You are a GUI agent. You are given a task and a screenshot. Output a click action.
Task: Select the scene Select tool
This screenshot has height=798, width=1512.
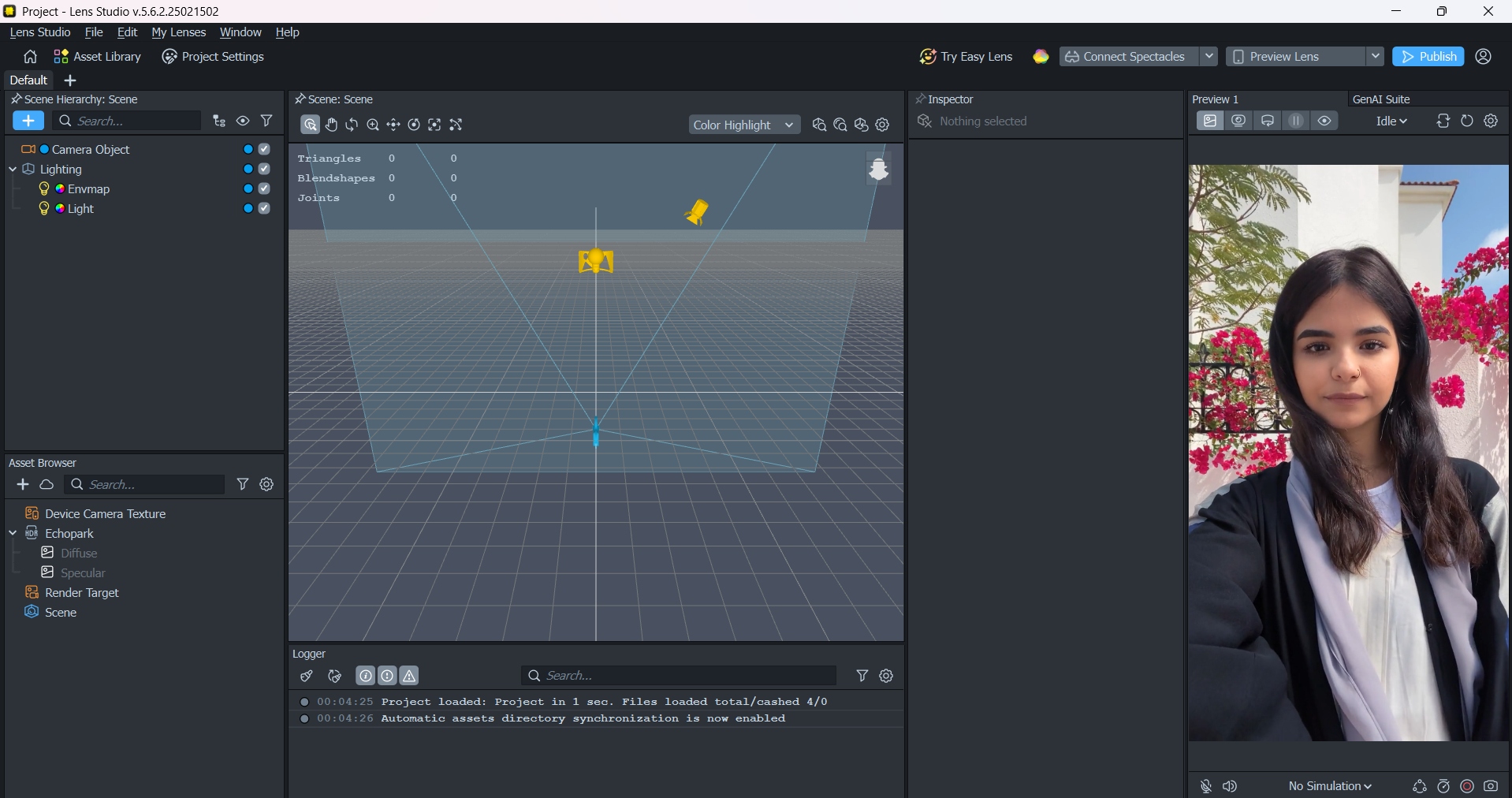(310, 125)
